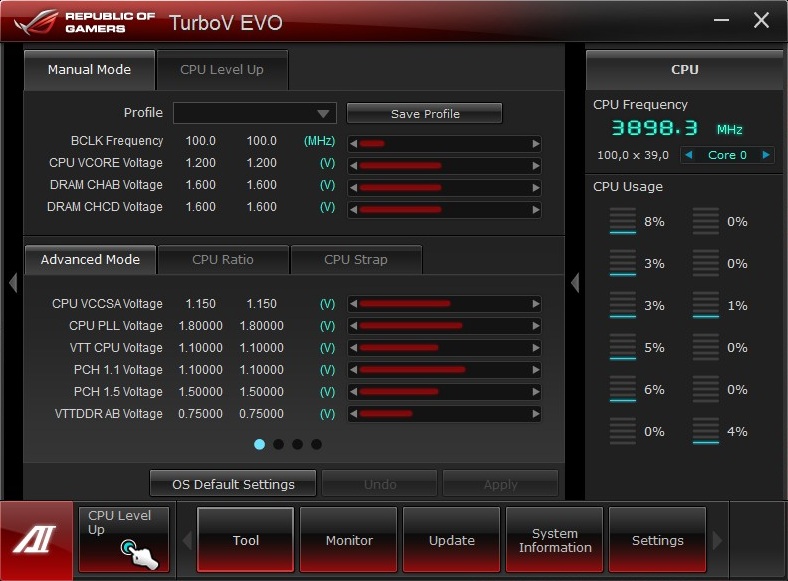788x581 pixels.
Task: Click previous core arrow beside Core 0
Action: pyautogui.click(x=689, y=155)
